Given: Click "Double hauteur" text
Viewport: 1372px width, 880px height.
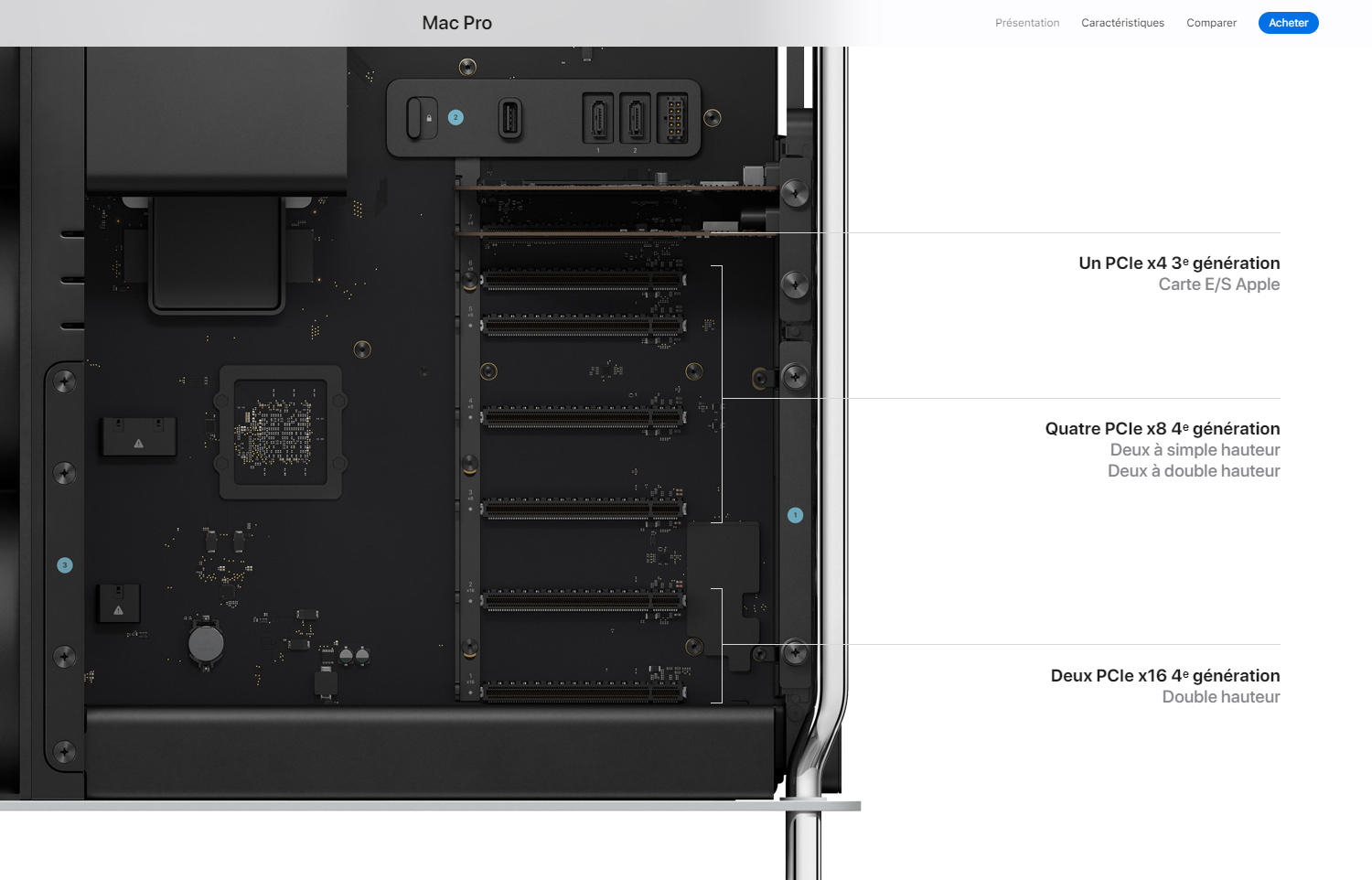Looking at the screenshot, I should 1221,697.
